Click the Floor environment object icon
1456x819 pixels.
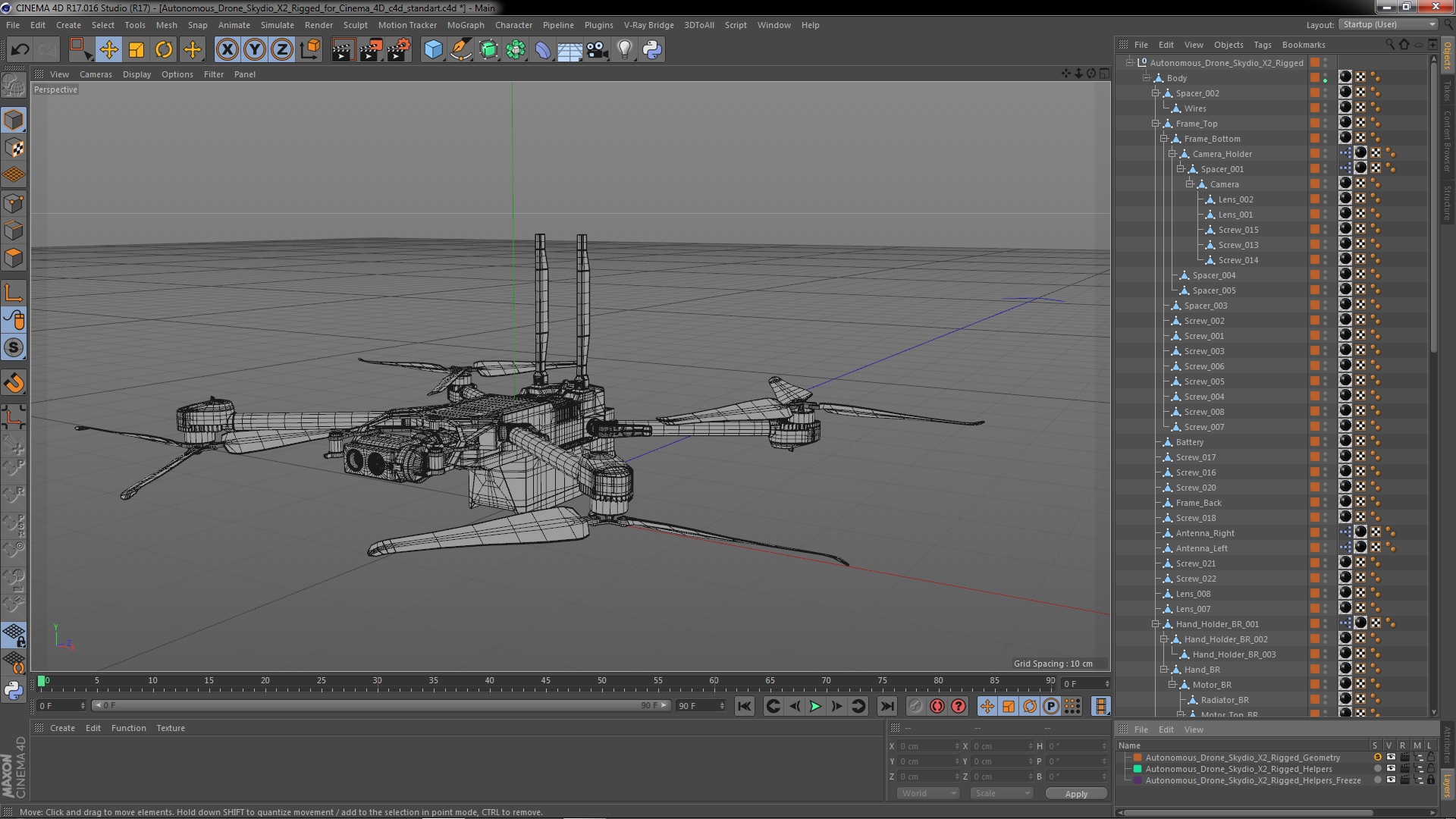(x=570, y=50)
